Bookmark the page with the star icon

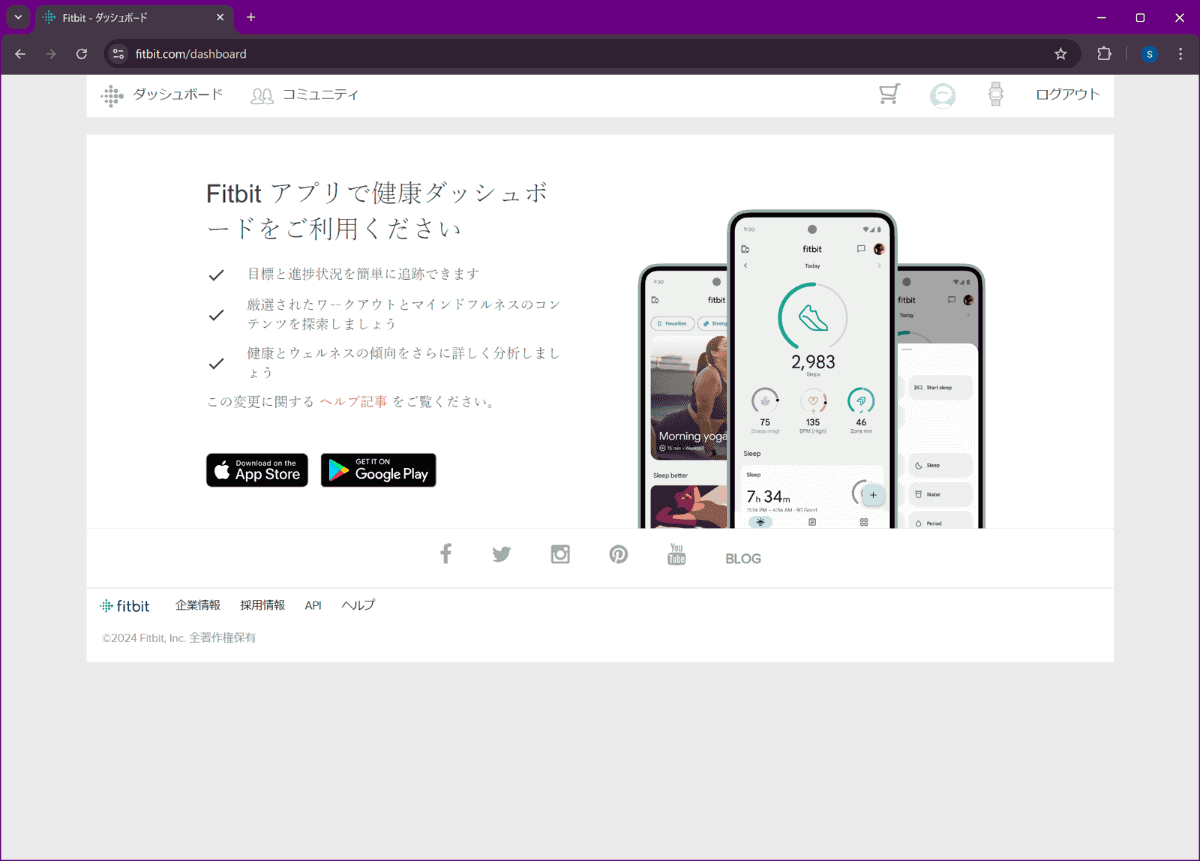[x=1060, y=53]
